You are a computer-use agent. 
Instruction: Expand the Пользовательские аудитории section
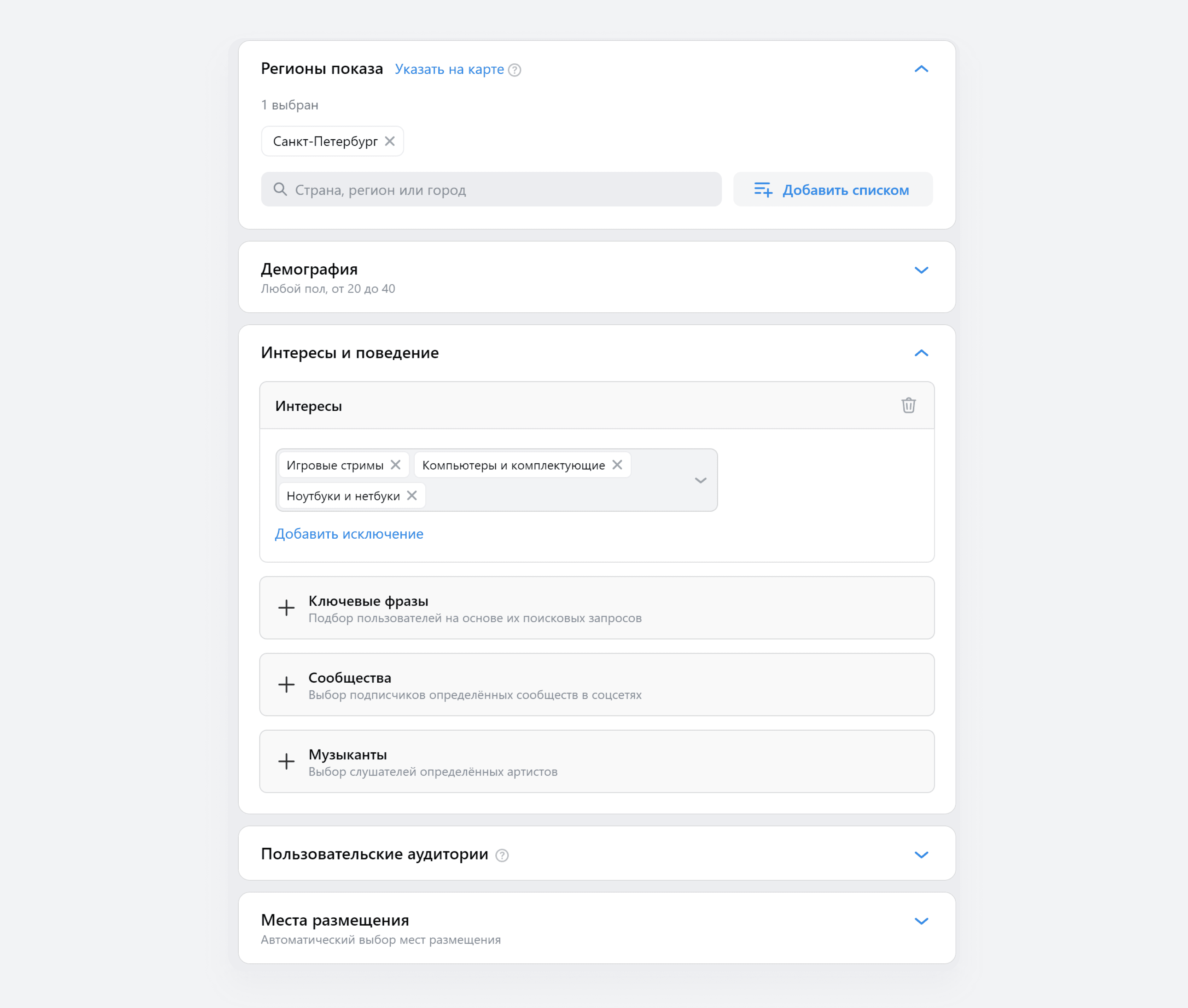(921, 855)
